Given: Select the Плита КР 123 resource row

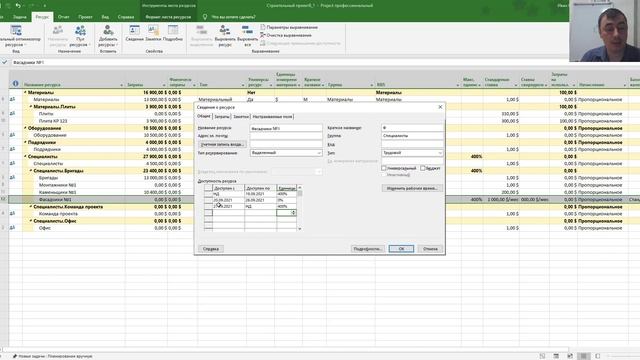Looking at the screenshot, I should (x=53, y=121).
